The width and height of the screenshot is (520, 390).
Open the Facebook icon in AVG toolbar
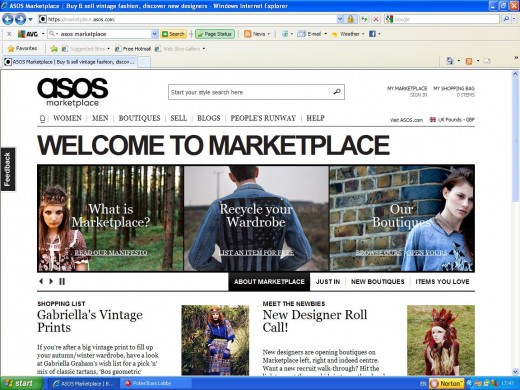372,34
